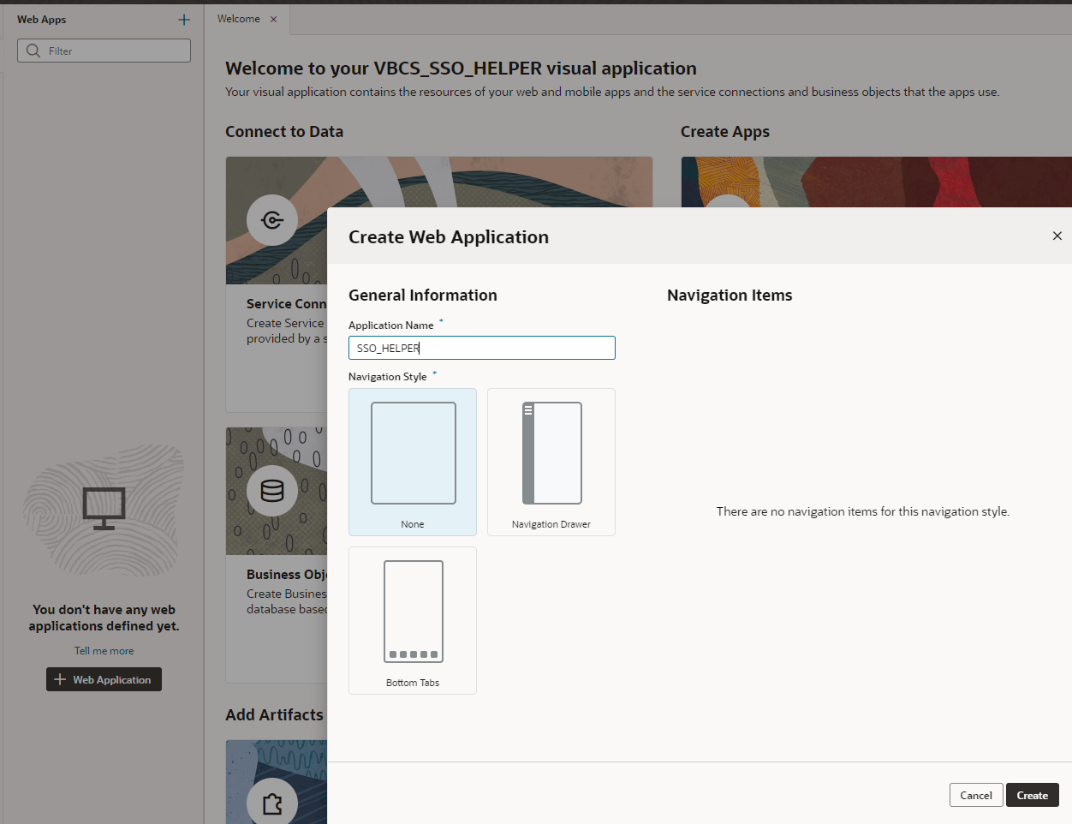The height and width of the screenshot is (824, 1072).
Task: Click the Web Apps panel header
Action: 42,20
